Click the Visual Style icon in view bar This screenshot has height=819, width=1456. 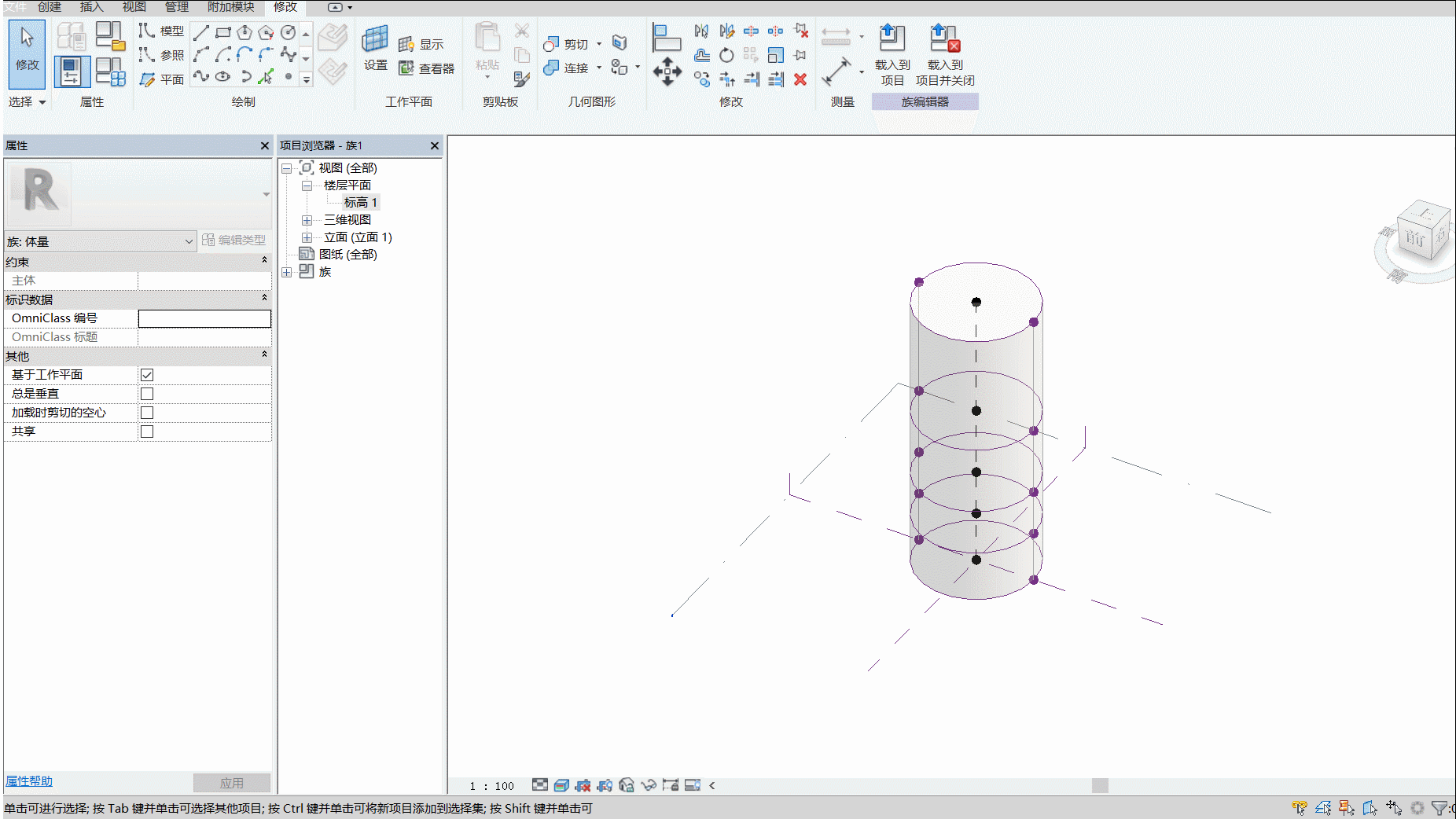[561, 785]
